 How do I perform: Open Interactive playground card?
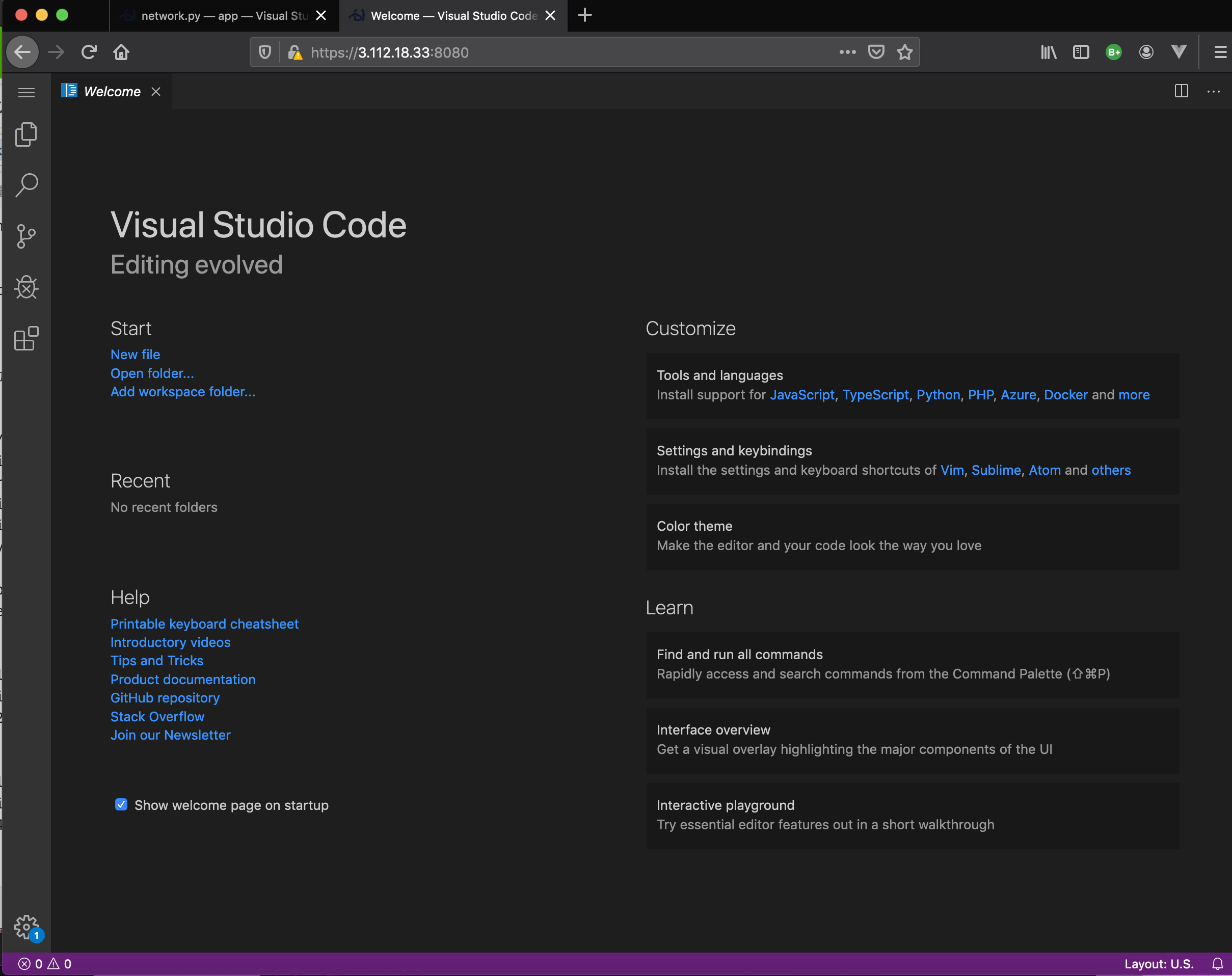click(x=913, y=816)
